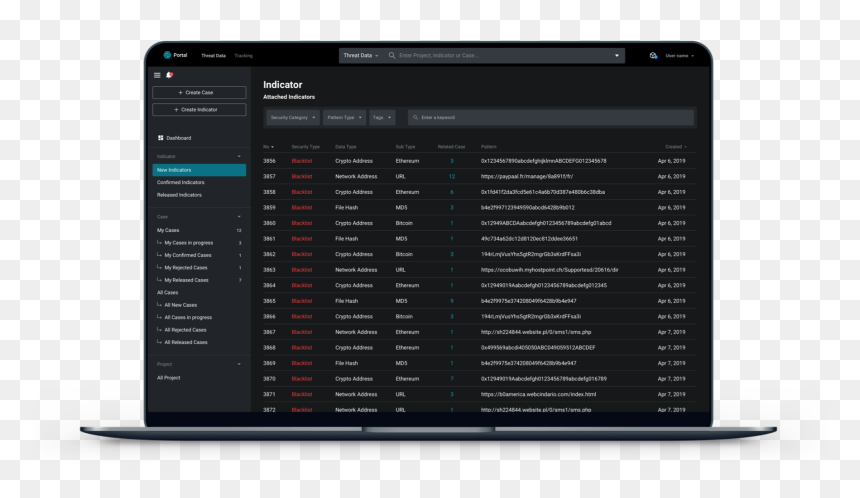The height and width of the screenshot is (498, 860).
Task: Open related case count 12 for row 3857
Action: (452, 177)
